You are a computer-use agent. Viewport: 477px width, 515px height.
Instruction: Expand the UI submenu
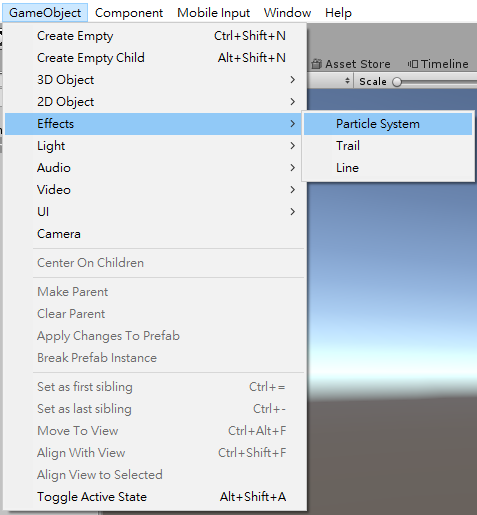pyautogui.click(x=155, y=212)
